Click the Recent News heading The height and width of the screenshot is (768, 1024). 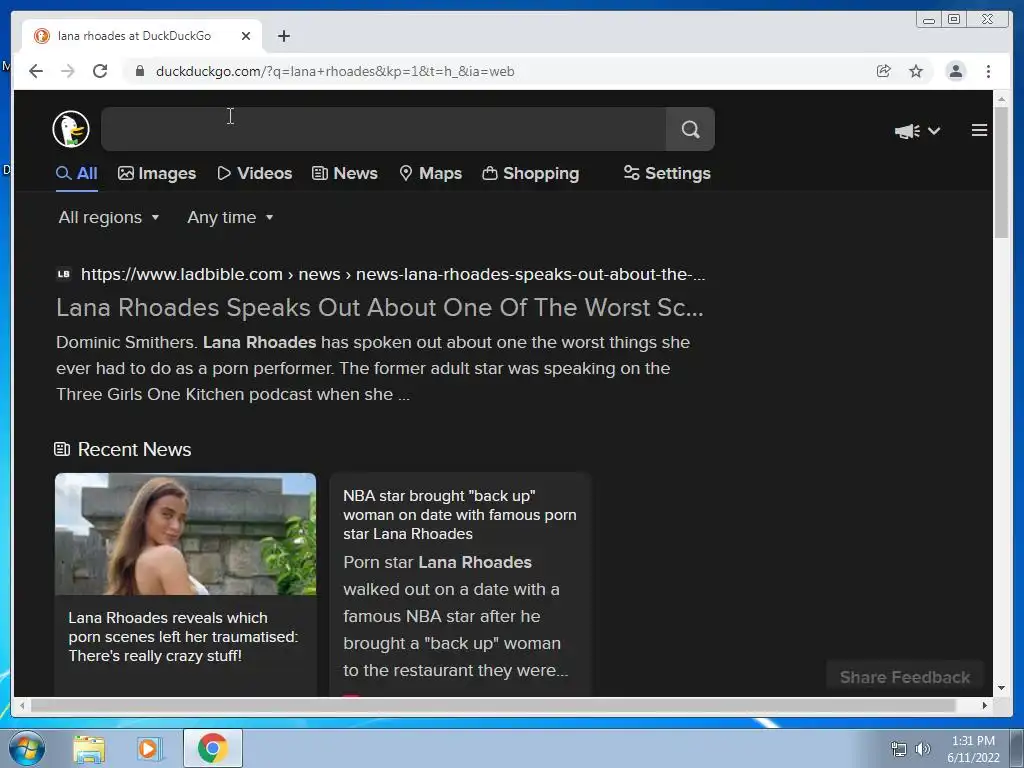tap(134, 449)
